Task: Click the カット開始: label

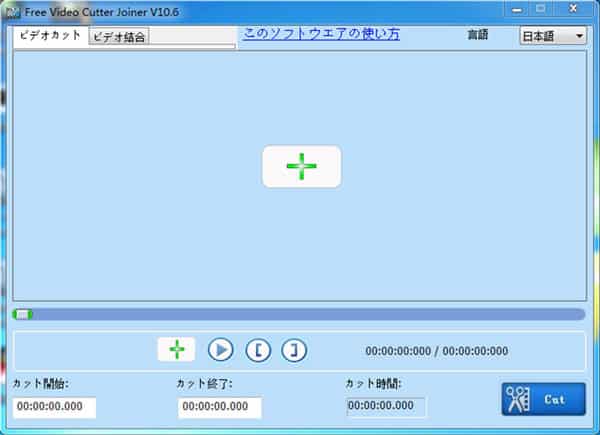Action: 41,383
